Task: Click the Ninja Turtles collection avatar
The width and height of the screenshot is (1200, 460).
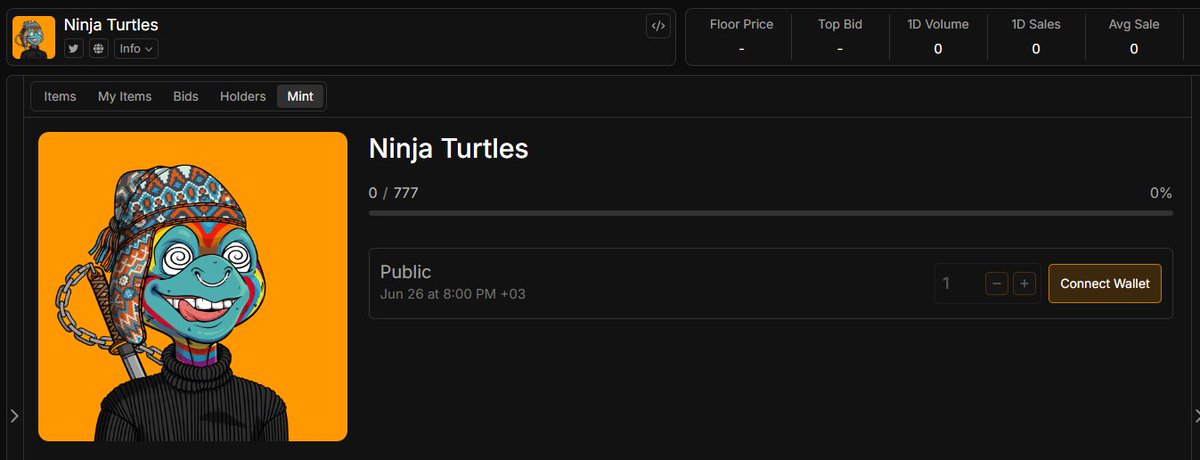Action: tap(34, 37)
